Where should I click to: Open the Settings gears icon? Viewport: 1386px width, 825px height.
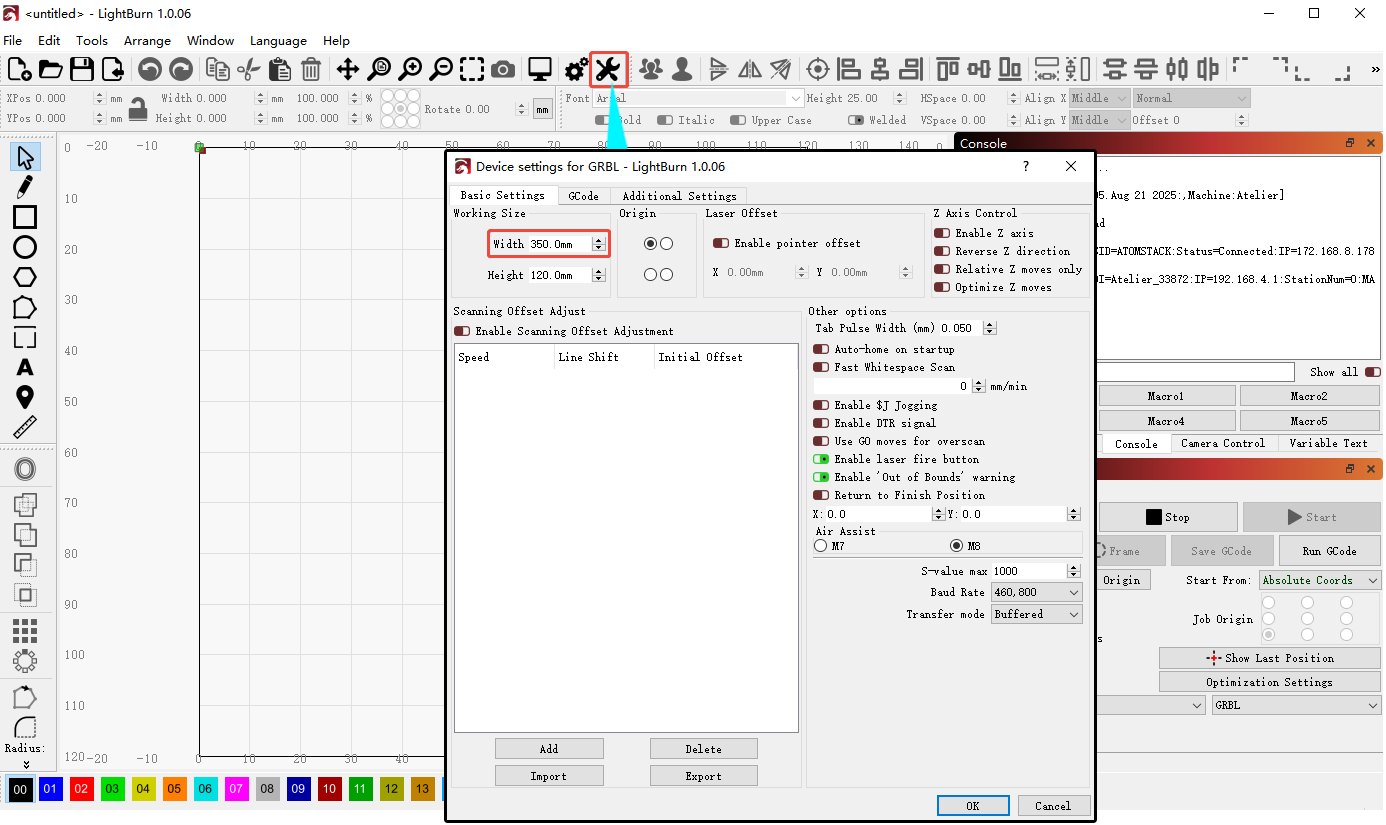pos(576,69)
